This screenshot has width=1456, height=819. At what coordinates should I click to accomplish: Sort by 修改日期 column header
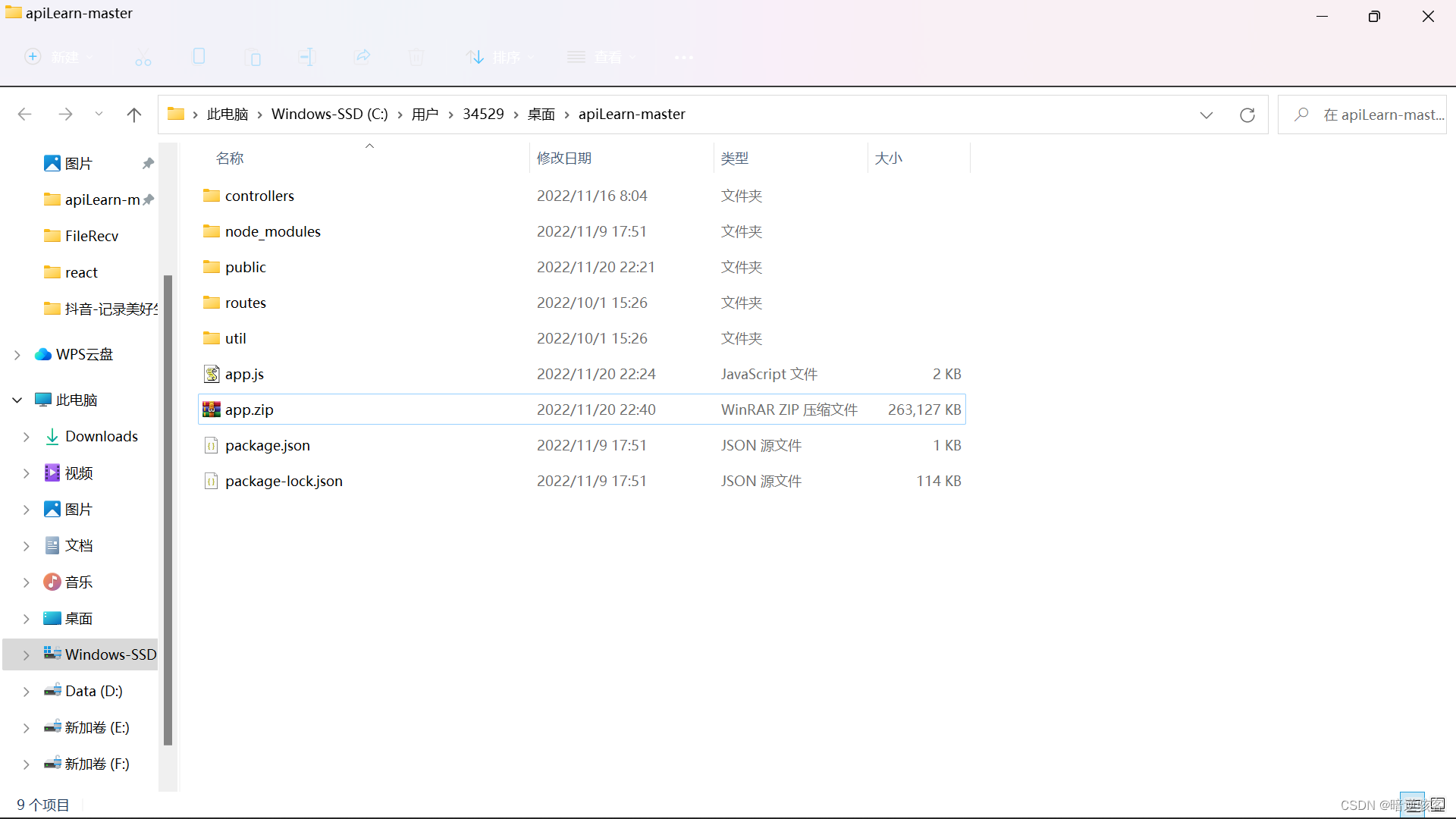click(564, 158)
